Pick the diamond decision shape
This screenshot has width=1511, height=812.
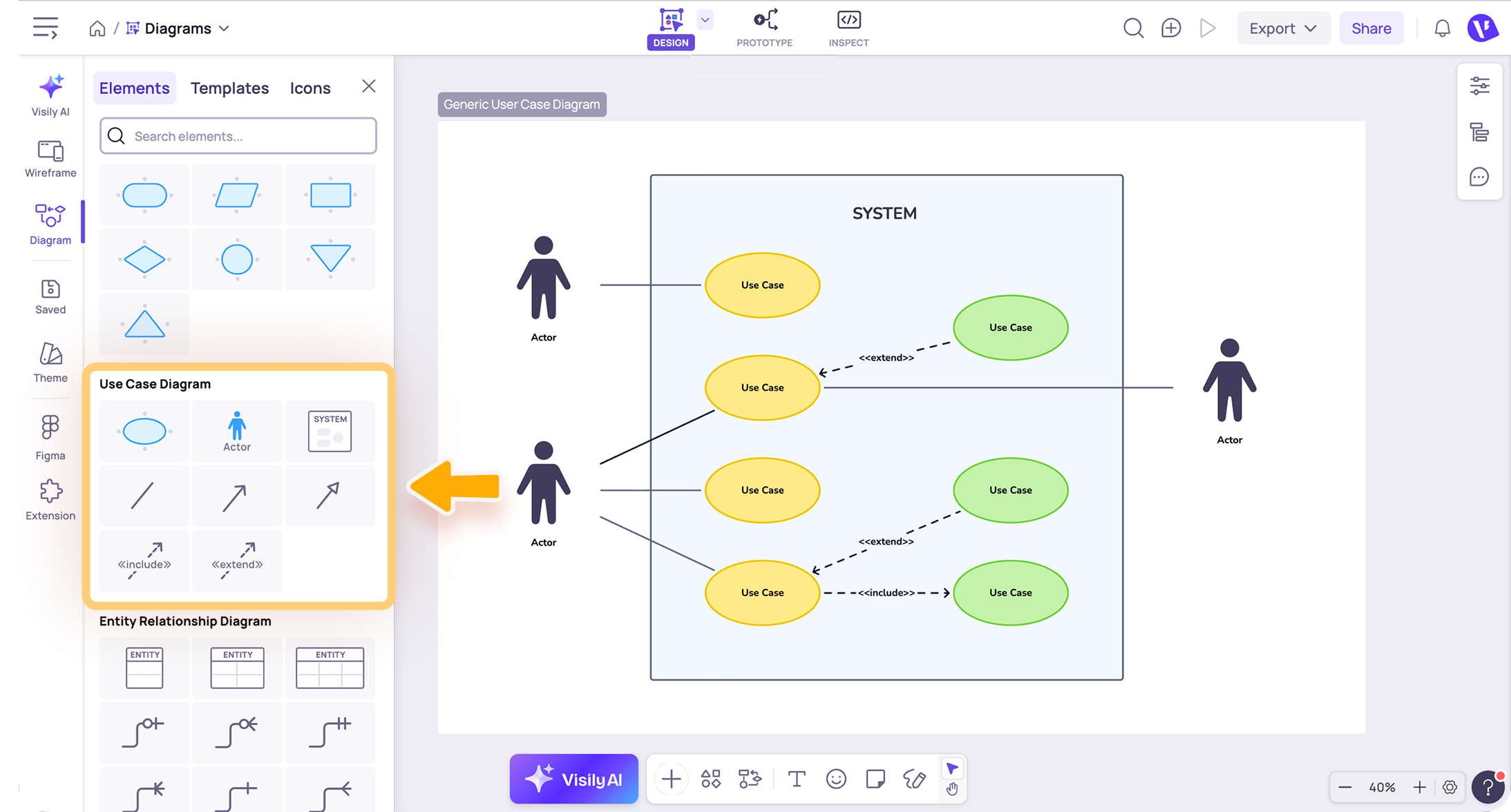click(144, 260)
